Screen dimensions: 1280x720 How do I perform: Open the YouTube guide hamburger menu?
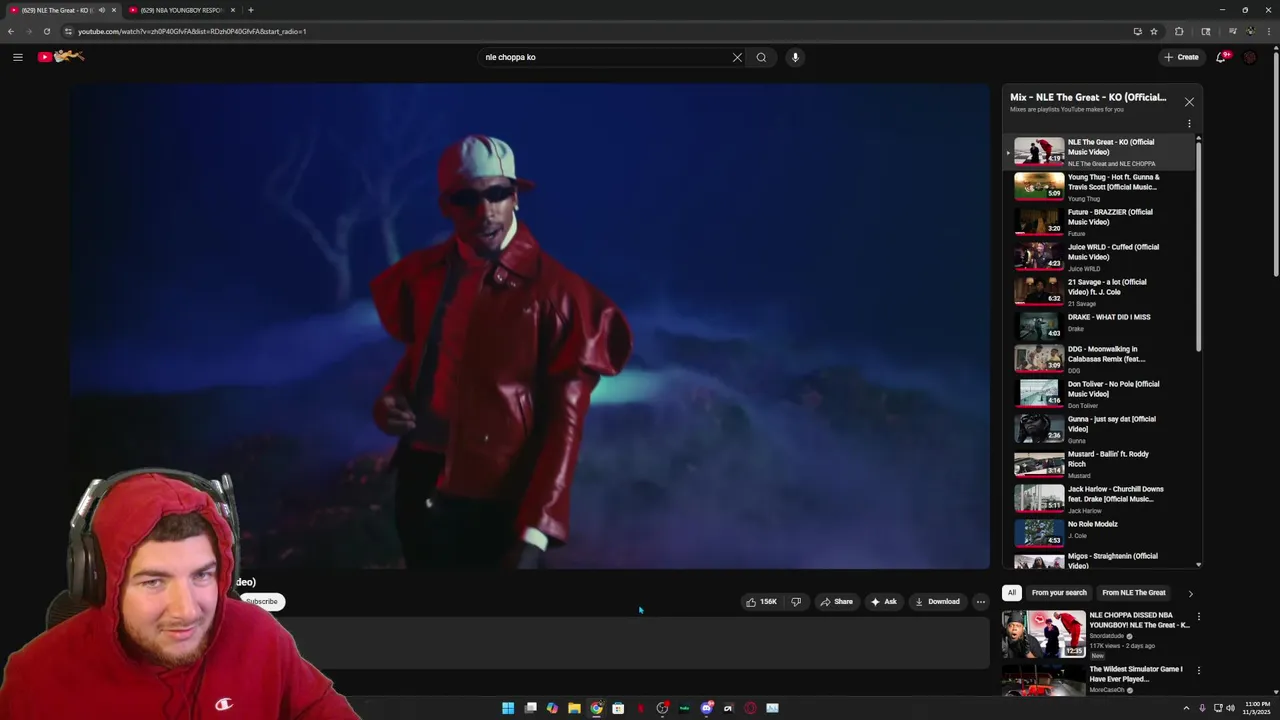point(18,57)
